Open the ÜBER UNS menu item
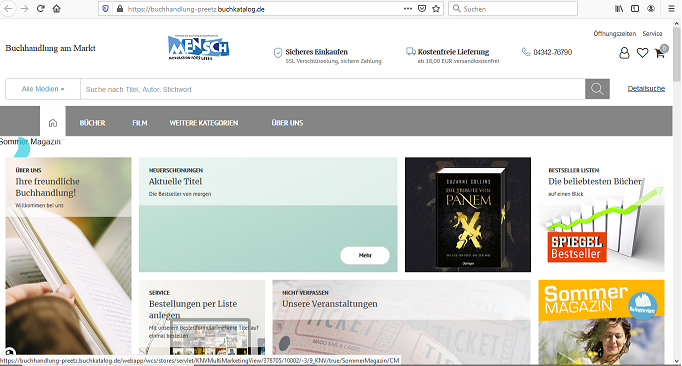The image size is (682, 366). click(x=287, y=123)
